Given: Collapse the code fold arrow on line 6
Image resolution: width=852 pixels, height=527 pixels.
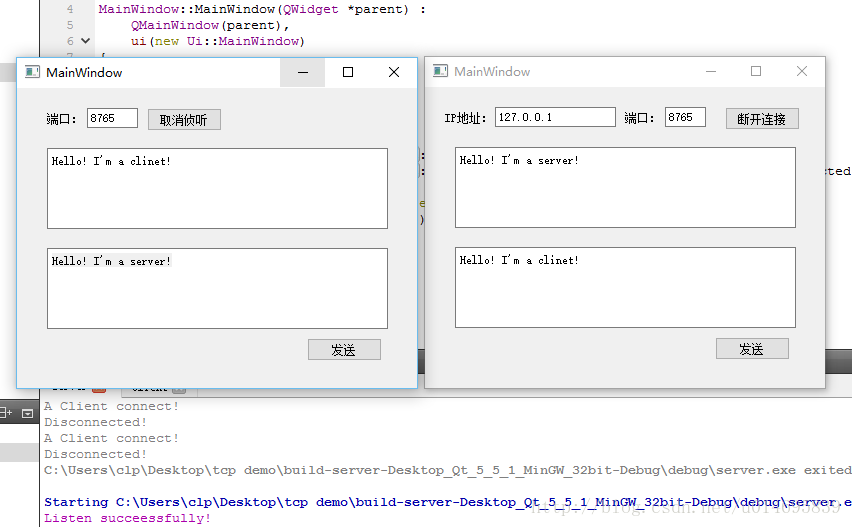Looking at the screenshot, I should click(x=85, y=42).
